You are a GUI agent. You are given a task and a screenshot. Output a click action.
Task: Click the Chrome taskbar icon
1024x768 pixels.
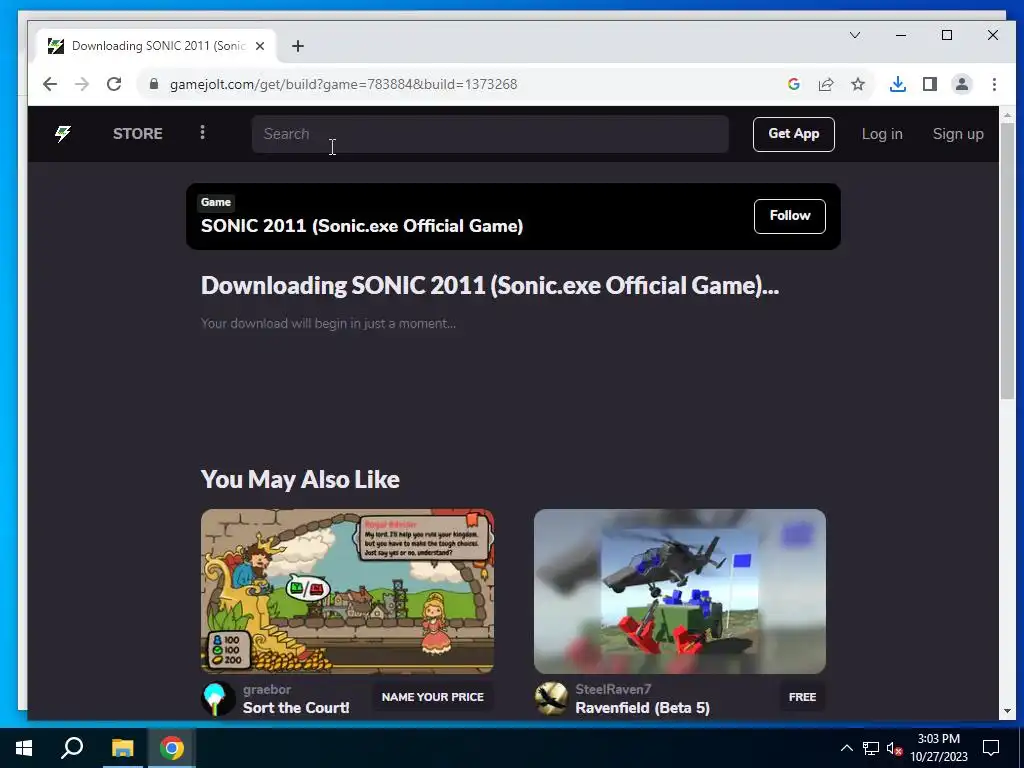click(172, 748)
